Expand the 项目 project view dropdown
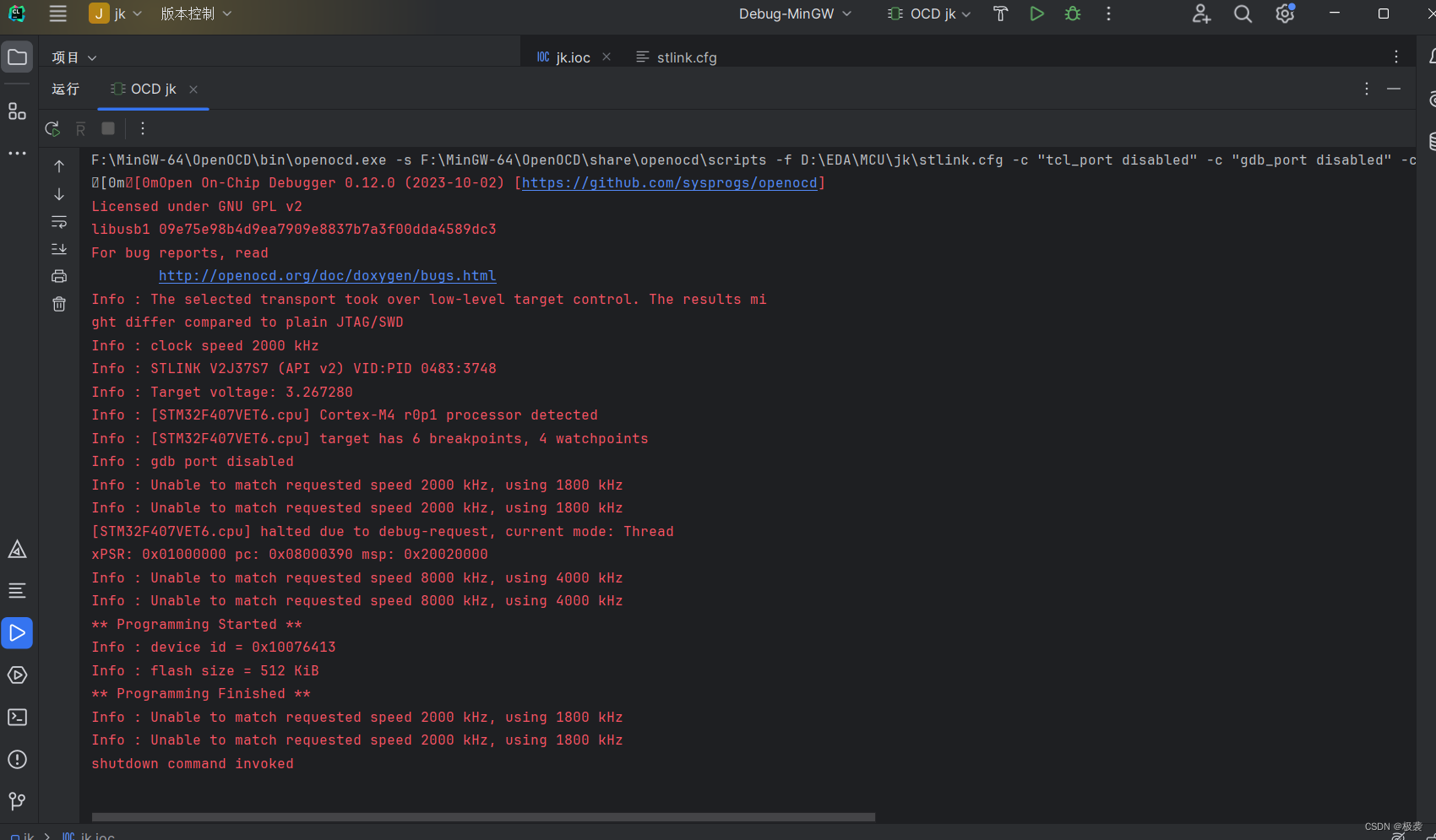Image resolution: width=1436 pixels, height=840 pixels. [74, 57]
